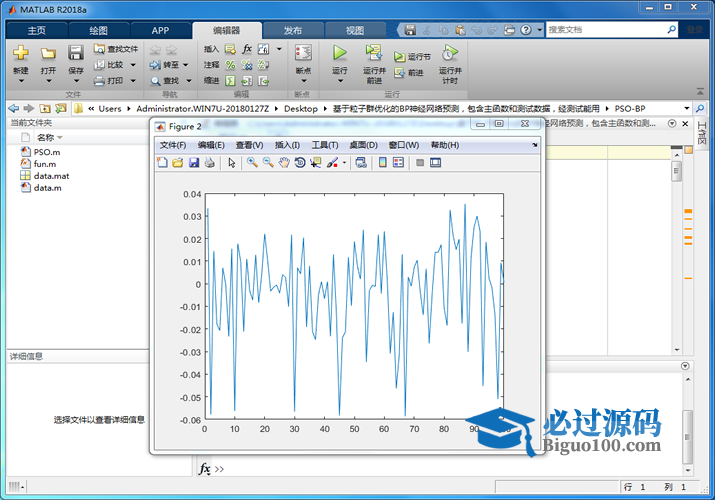Image resolution: width=715 pixels, height=500 pixels.
Task: Toggle the Zoom Out tool in Figure 2
Action: click(x=268, y=163)
